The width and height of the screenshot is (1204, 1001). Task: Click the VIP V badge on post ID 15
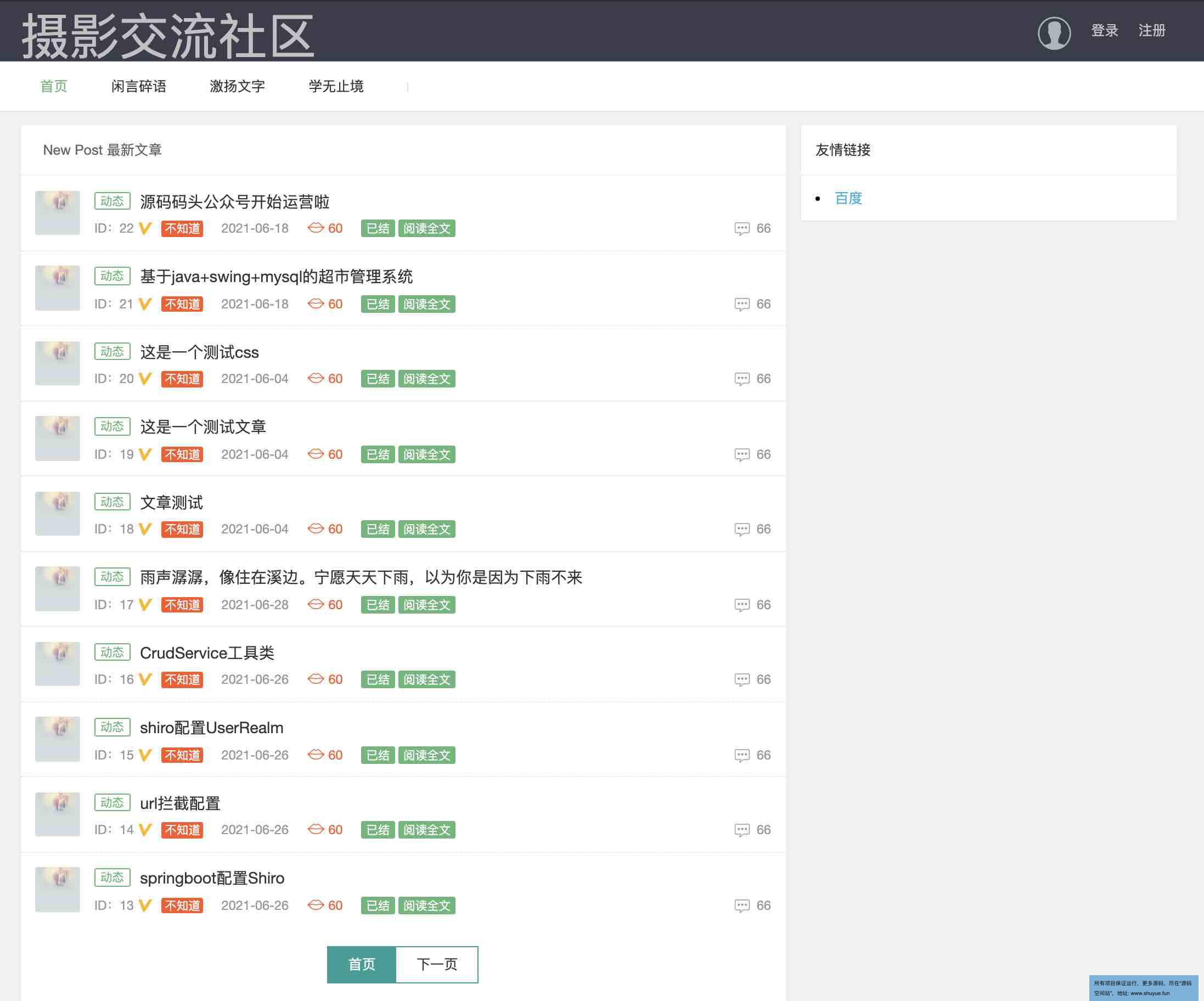point(145,755)
